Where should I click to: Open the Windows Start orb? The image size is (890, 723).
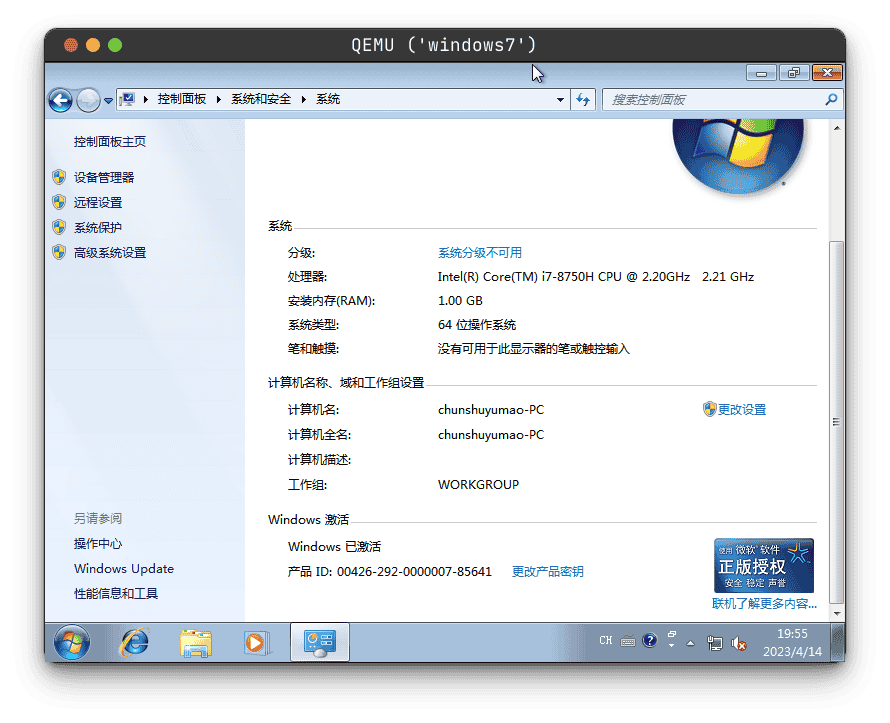(x=72, y=642)
